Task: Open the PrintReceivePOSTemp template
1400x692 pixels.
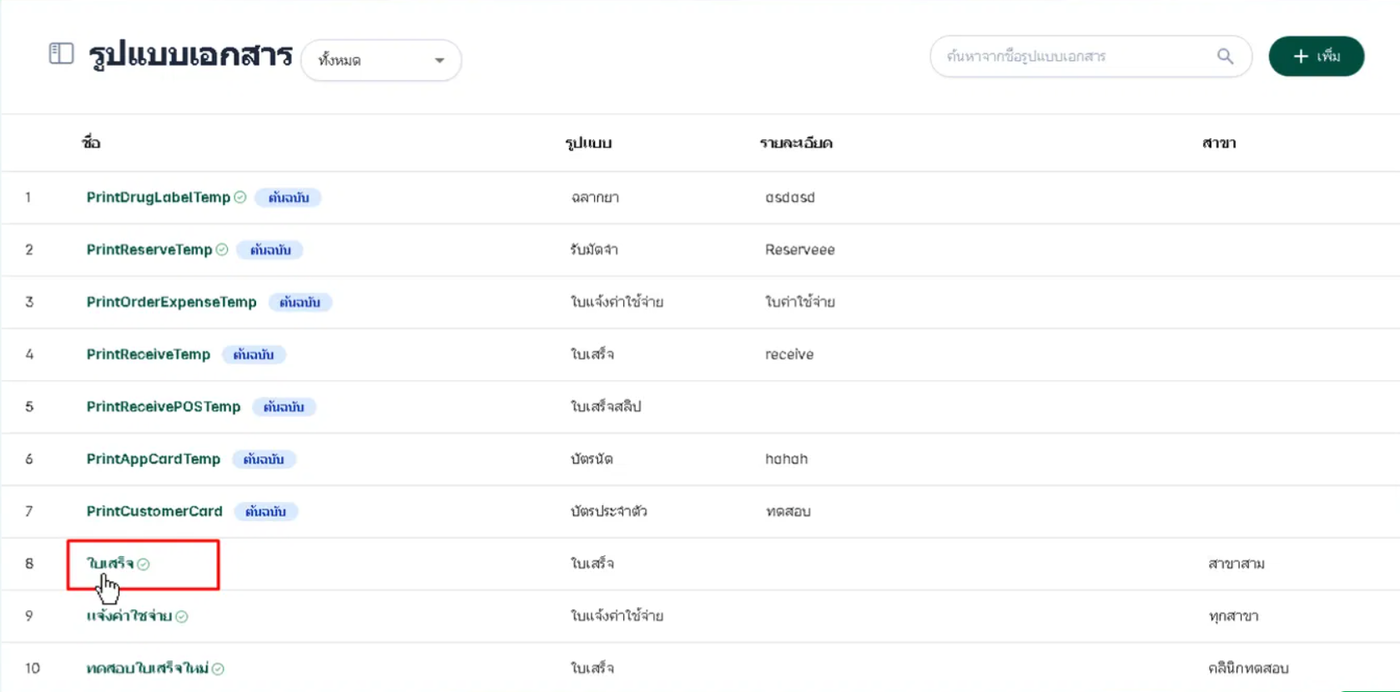Action: pos(163,407)
